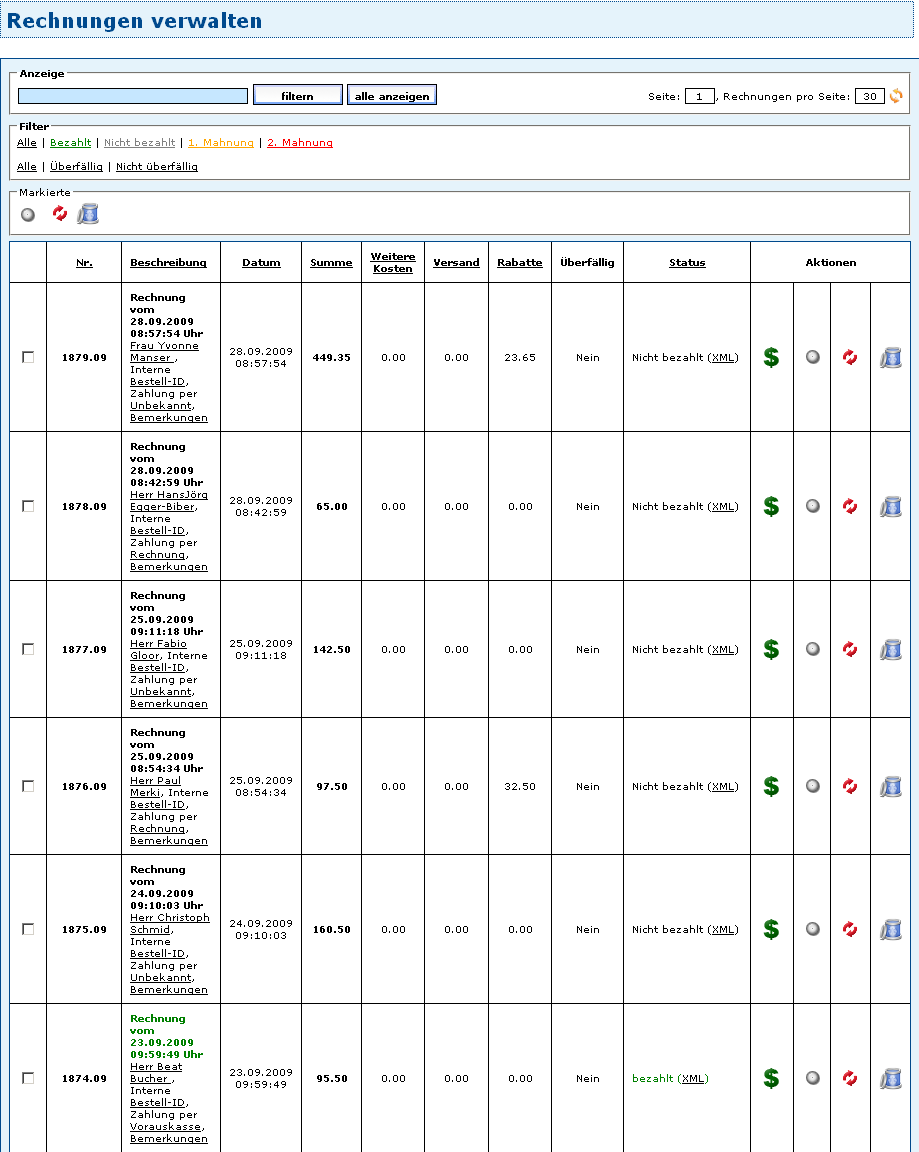This screenshot has height=1152, width=919.
Task: Click the red refresh icon for invoice 1877.09
Action: pos(850,650)
